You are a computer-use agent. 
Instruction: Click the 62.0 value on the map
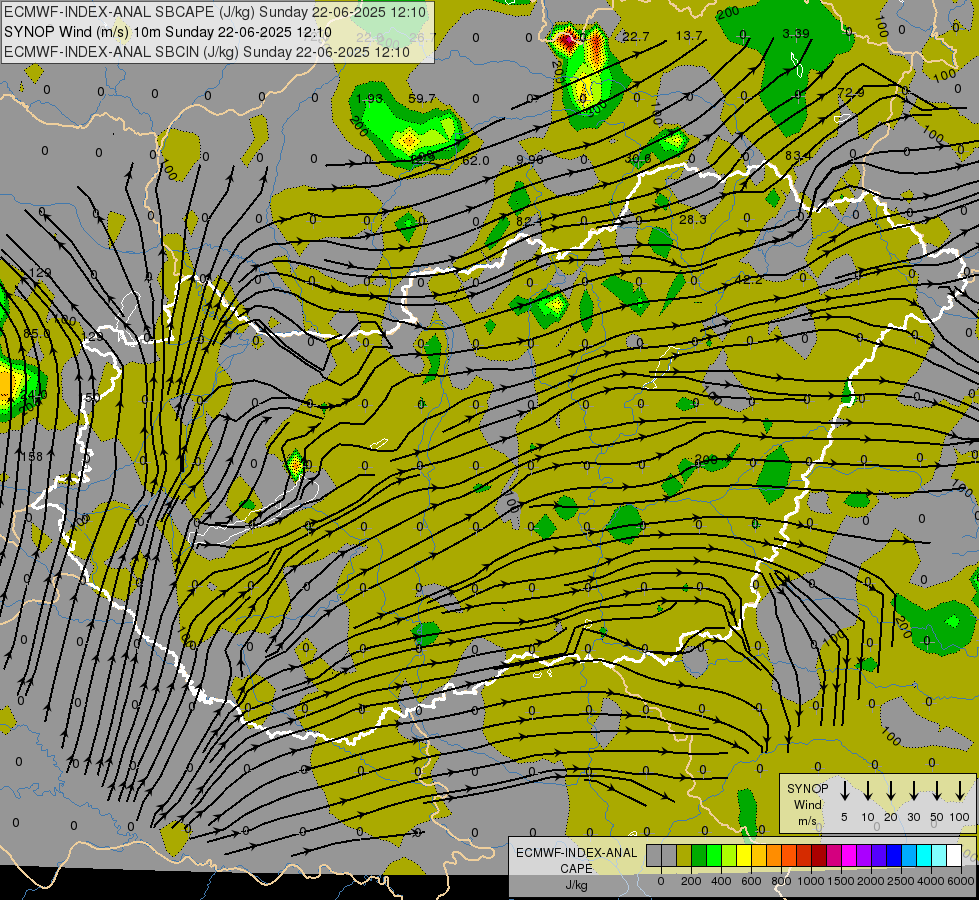click(476, 161)
